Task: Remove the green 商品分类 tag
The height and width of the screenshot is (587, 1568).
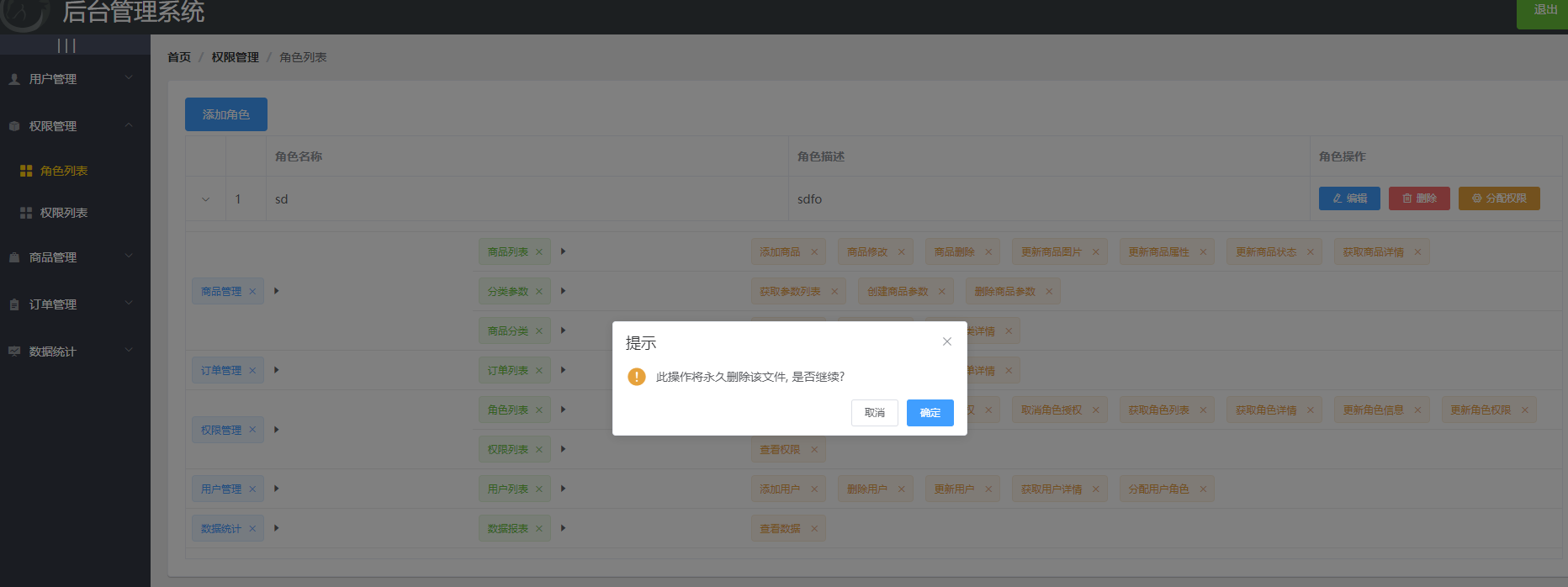Action: pos(539,331)
